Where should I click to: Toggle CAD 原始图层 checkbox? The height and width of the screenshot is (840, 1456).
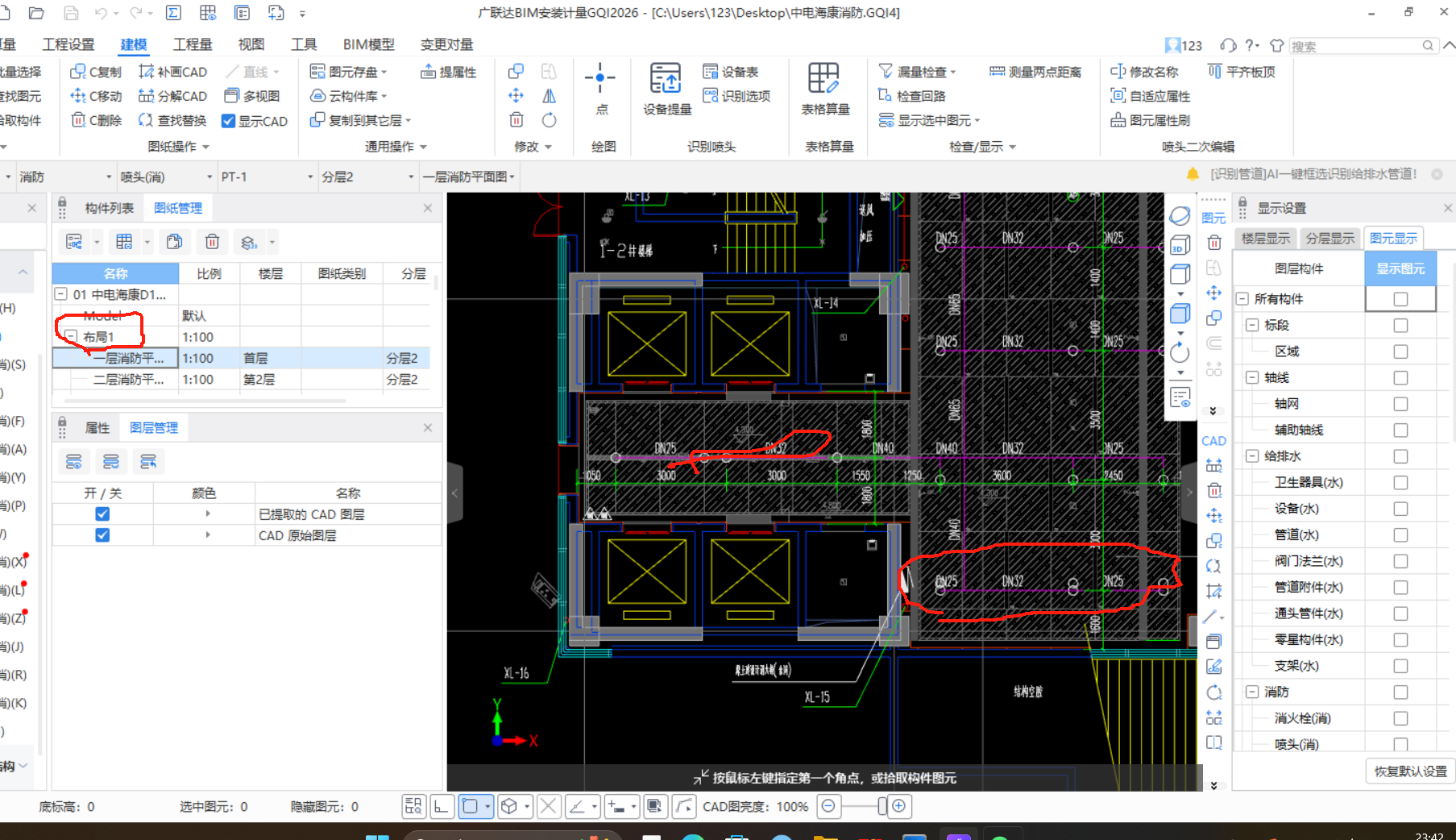click(x=102, y=535)
